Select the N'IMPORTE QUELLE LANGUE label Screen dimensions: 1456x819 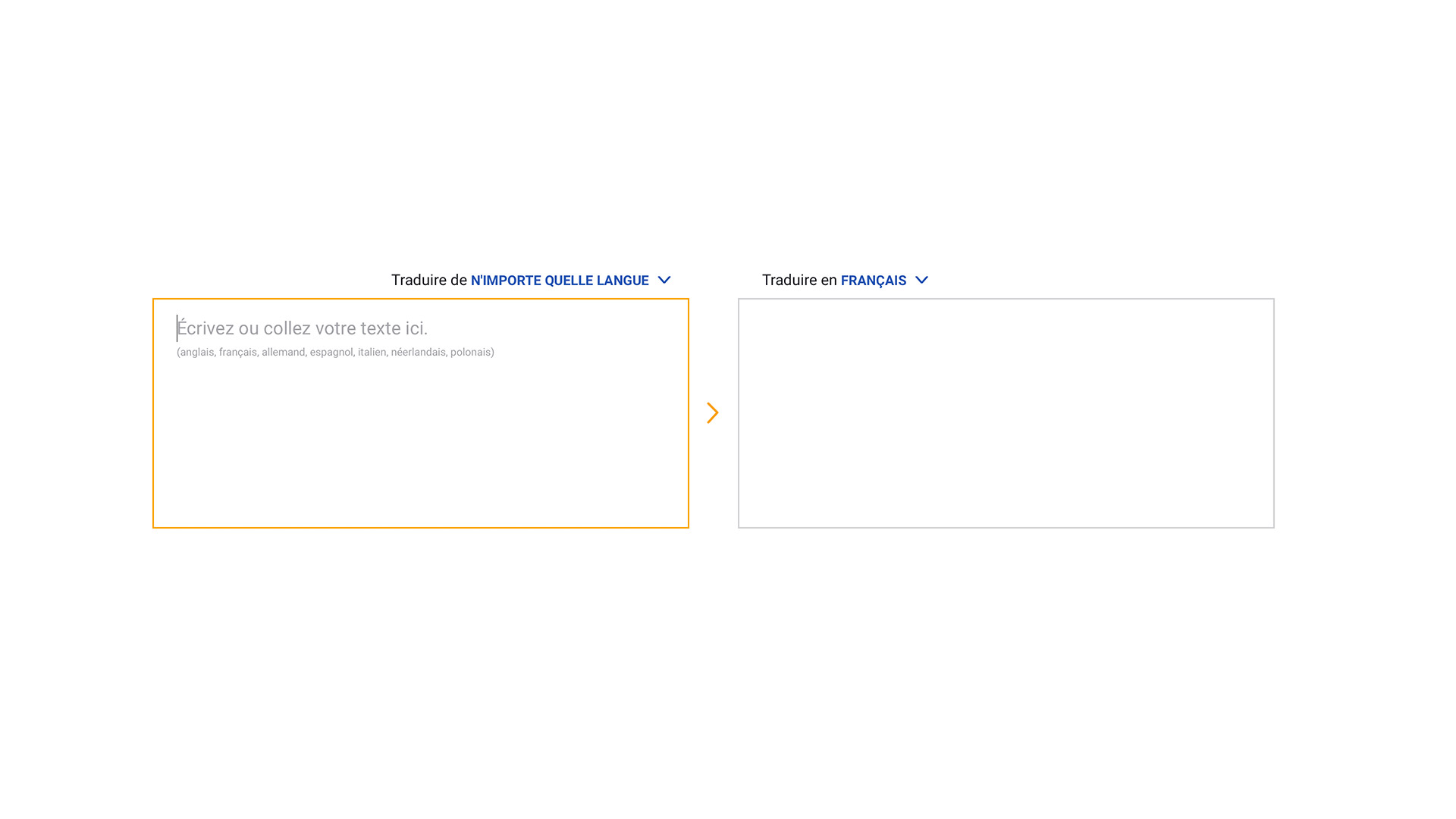[559, 280]
